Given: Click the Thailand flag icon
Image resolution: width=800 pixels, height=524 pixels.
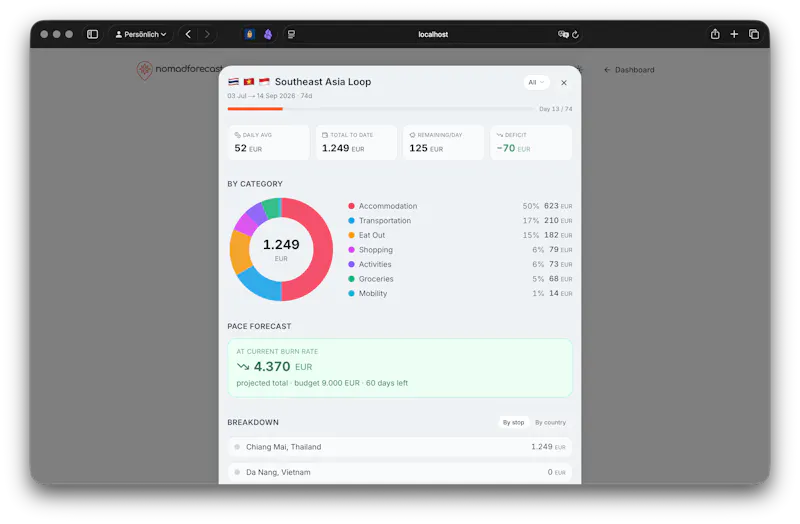Looking at the screenshot, I should point(234,82).
